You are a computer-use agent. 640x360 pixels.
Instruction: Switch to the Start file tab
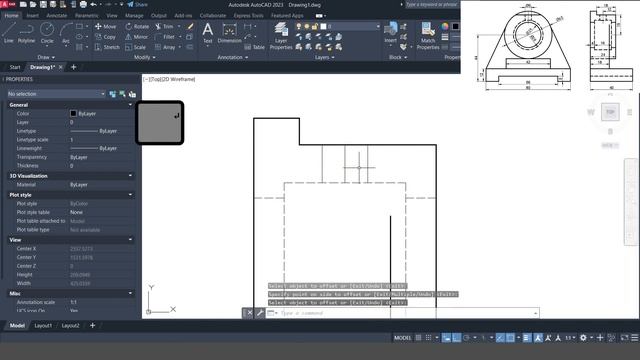pyautogui.click(x=15, y=67)
